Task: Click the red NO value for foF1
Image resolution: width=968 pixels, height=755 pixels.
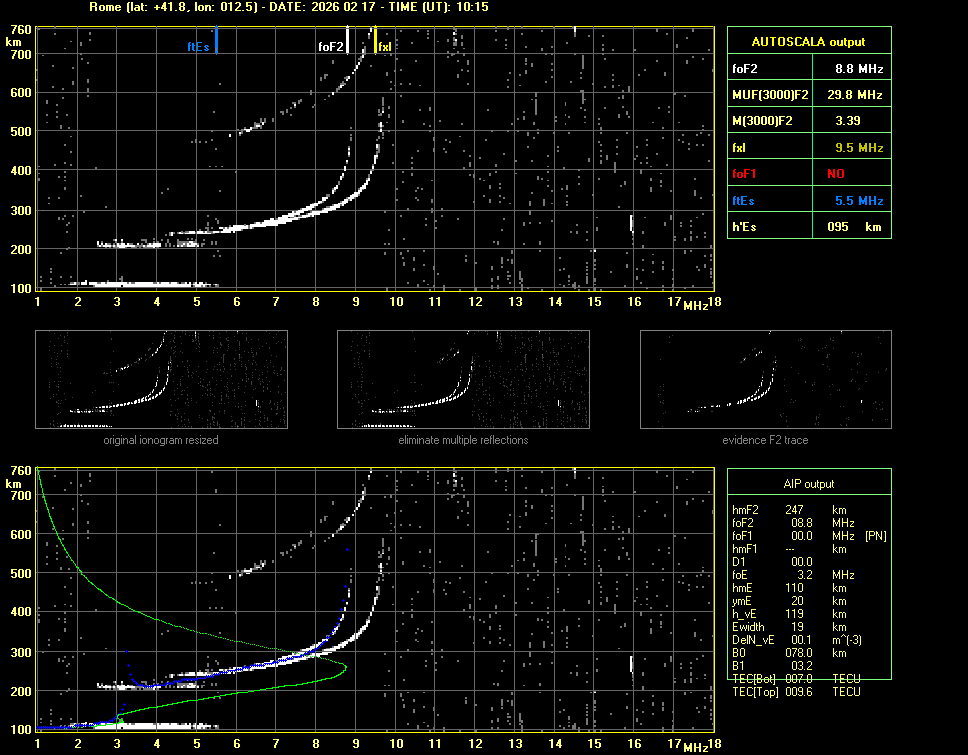Action: (x=836, y=174)
